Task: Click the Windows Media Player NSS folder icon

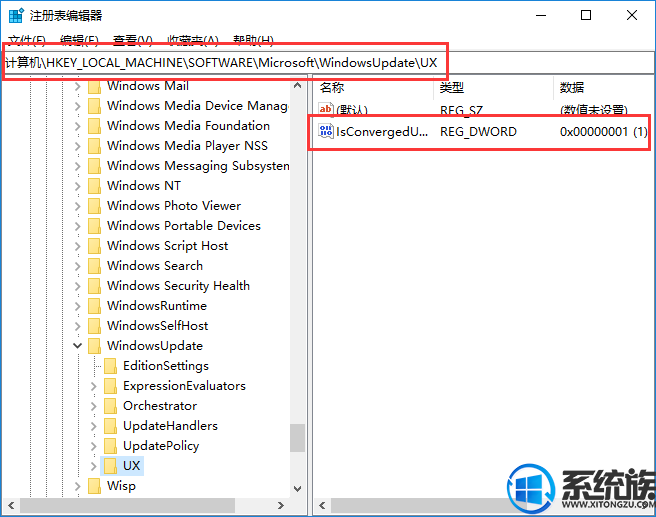Action: tap(95, 146)
